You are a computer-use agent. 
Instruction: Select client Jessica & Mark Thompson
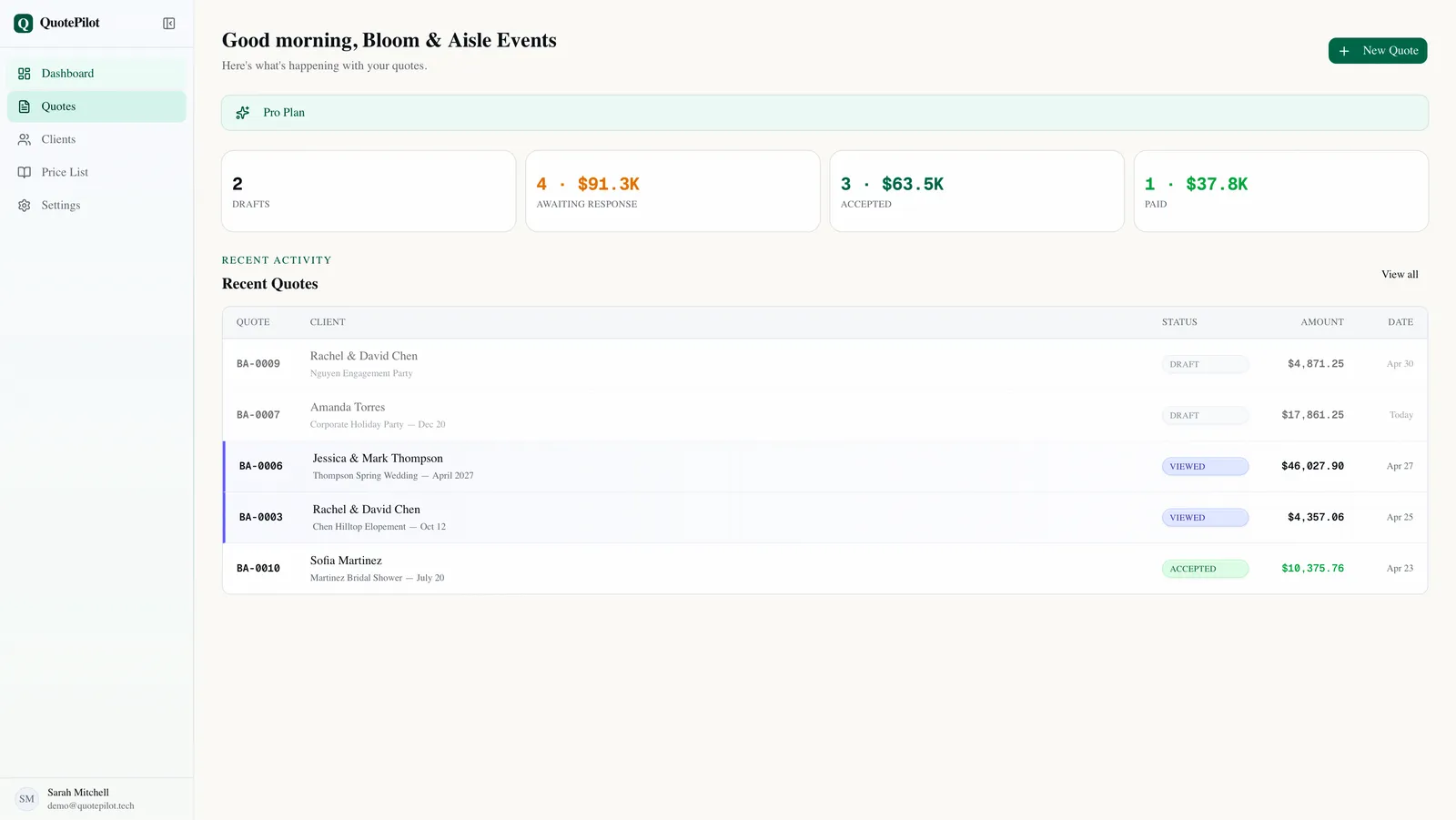coord(378,459)
